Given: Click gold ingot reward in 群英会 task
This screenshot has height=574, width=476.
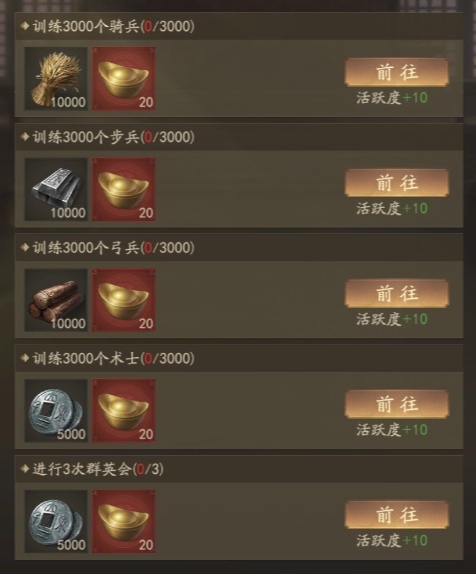Looking at the screenshot, I should click(x=124, y=522).
